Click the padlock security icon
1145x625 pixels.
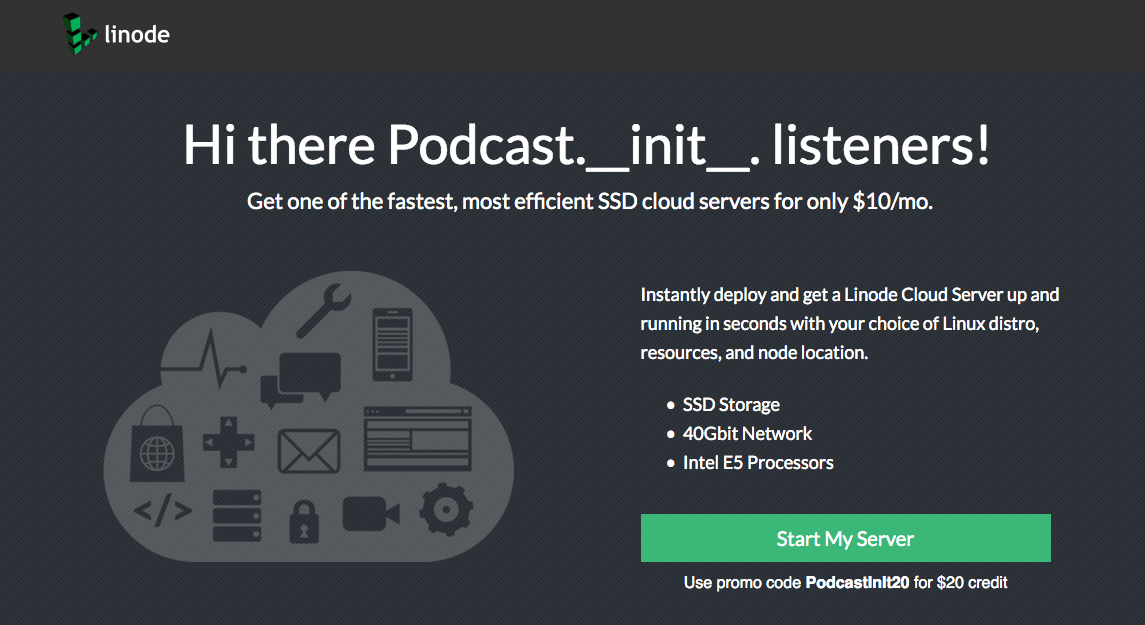(304, 521)
